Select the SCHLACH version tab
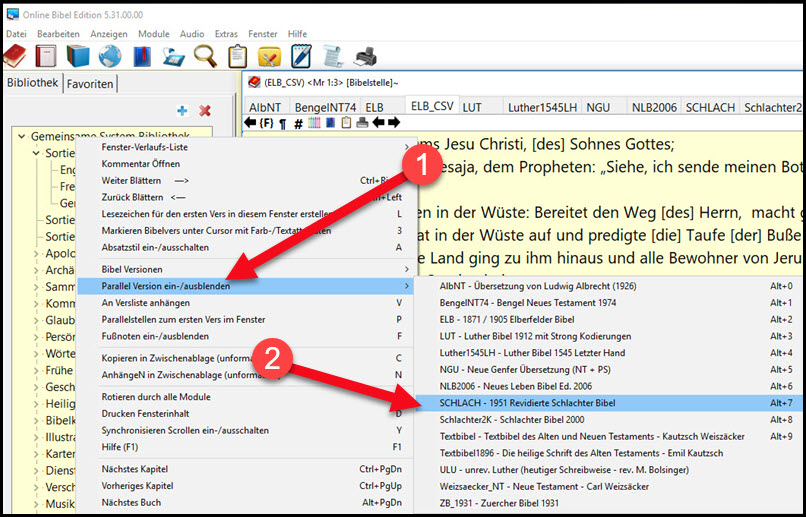 (x=710, y=107)
